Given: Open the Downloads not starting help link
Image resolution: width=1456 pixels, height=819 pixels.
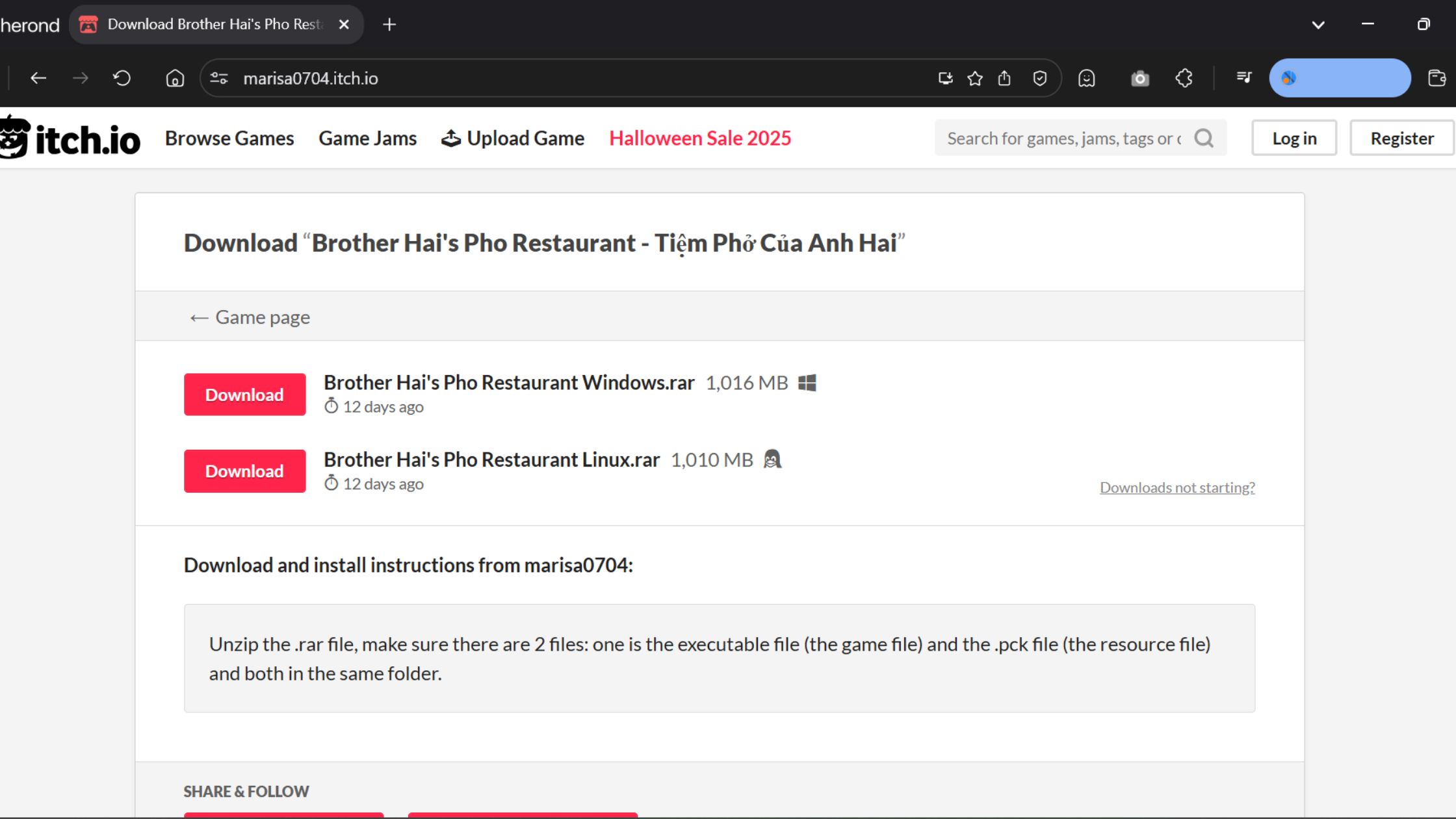Looking at the screenshot, I should point(1176,487).
